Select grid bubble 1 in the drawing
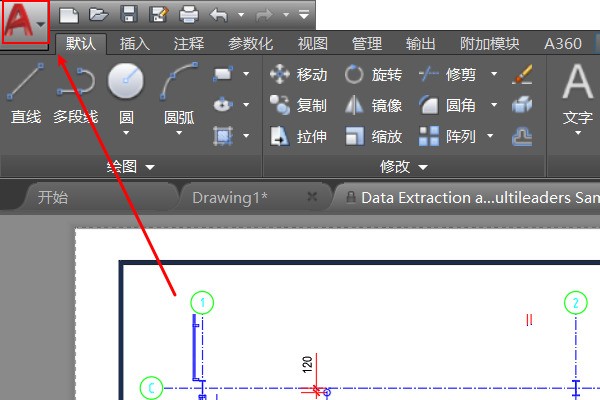Viewport: 600px width, 400px height. click(202, 302)
